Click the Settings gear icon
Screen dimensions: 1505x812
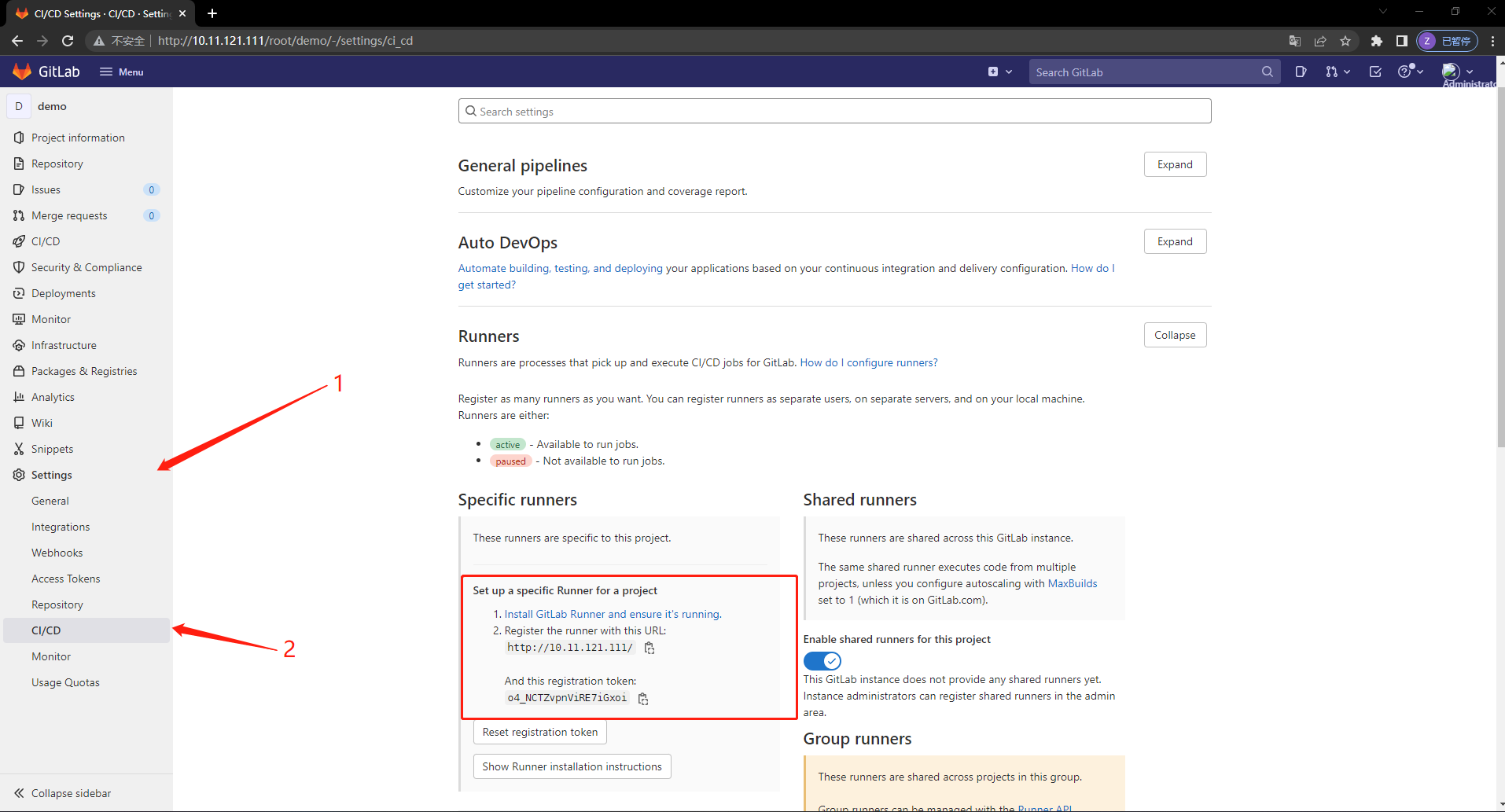pos(19,475)
